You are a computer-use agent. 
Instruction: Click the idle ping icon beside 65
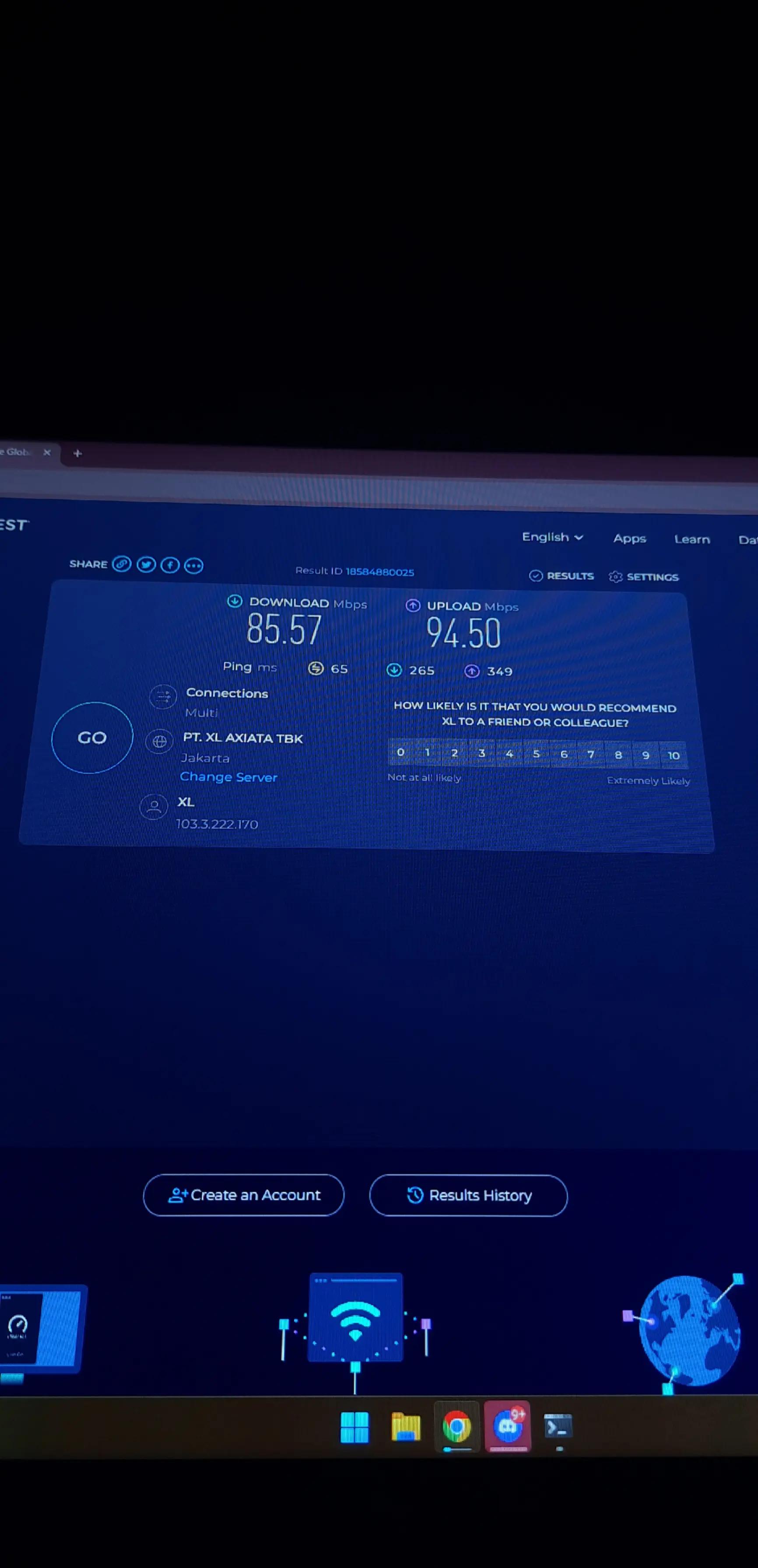[x=316, y=668]
